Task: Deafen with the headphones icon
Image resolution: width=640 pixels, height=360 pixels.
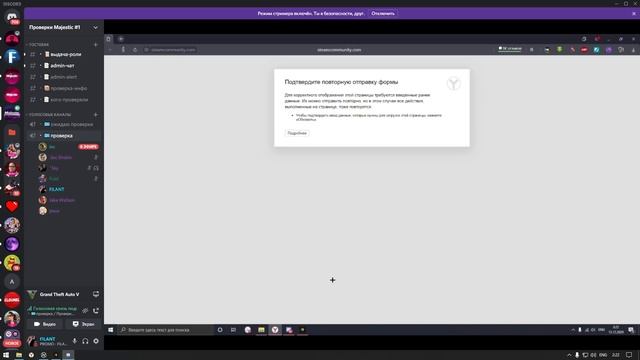Action: pyautogui.click(x=85, y=341)
